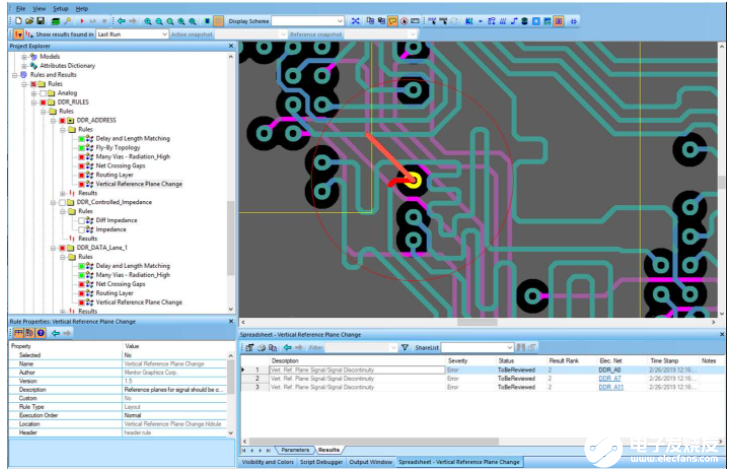This screenshot has width=729, height=474.
Task: Click the first zoom magnifier icon
Action: (148, 21)
